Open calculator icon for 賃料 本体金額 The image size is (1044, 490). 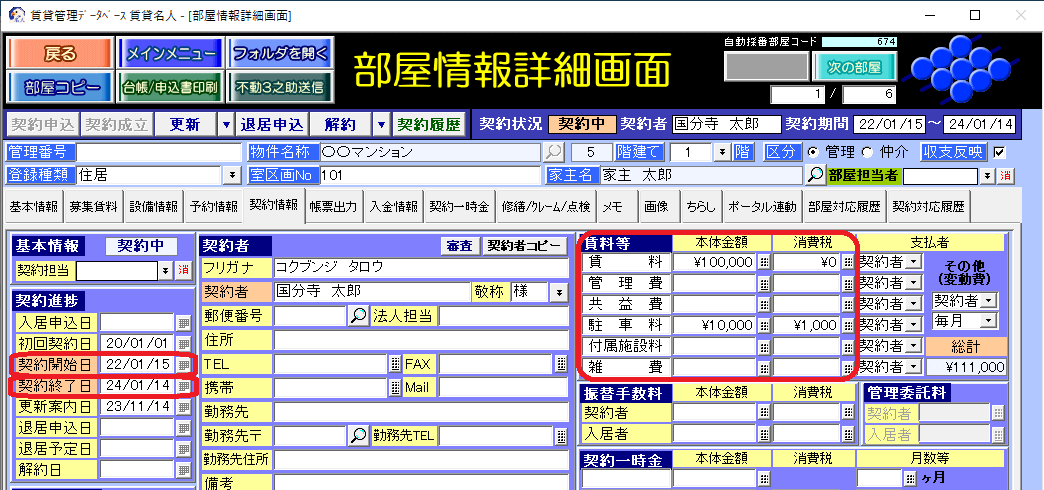pyautogui.click(x=764, y=262)
